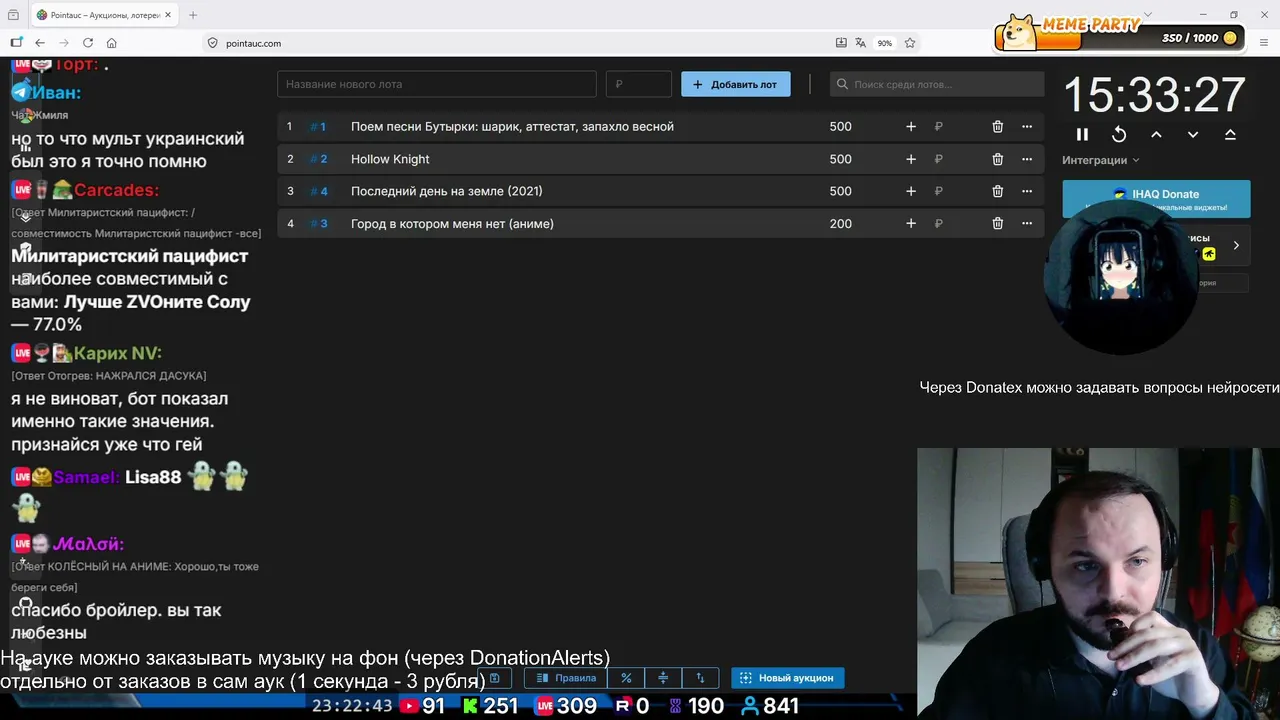
Task: Click the sort arrows icon in bottom toolbar
Action: (700, 678)
